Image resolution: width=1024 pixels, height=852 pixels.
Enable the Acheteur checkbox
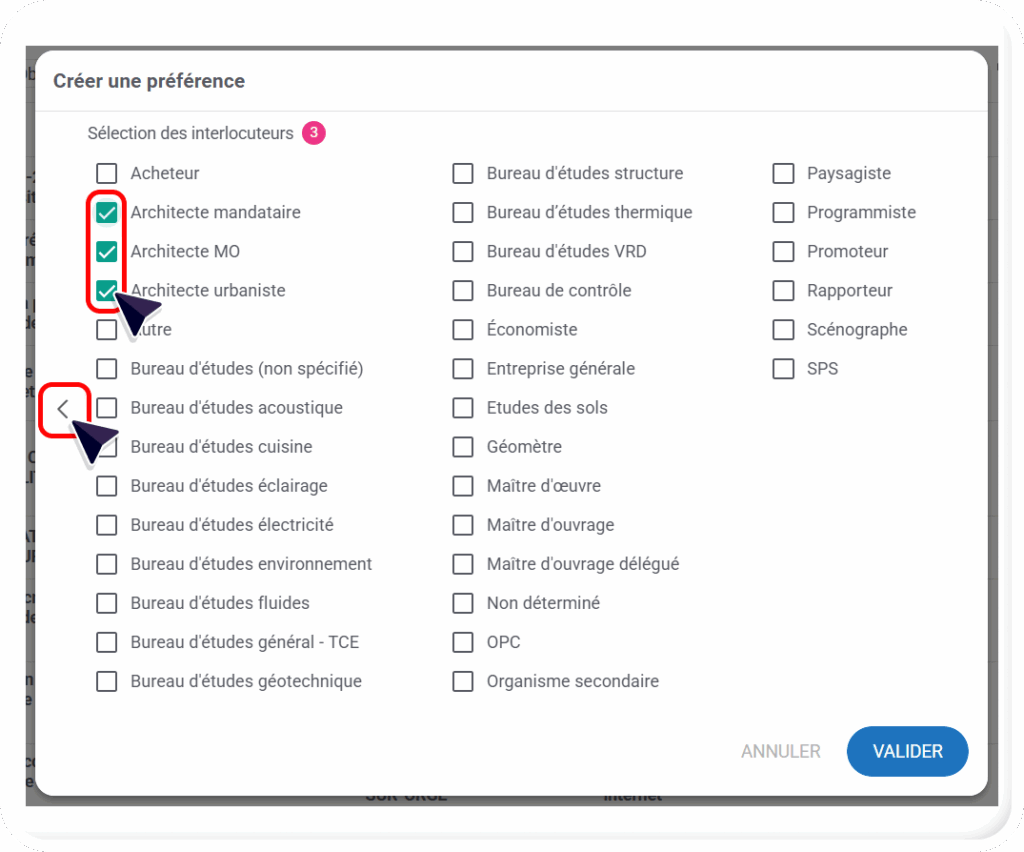coord(107,173)
